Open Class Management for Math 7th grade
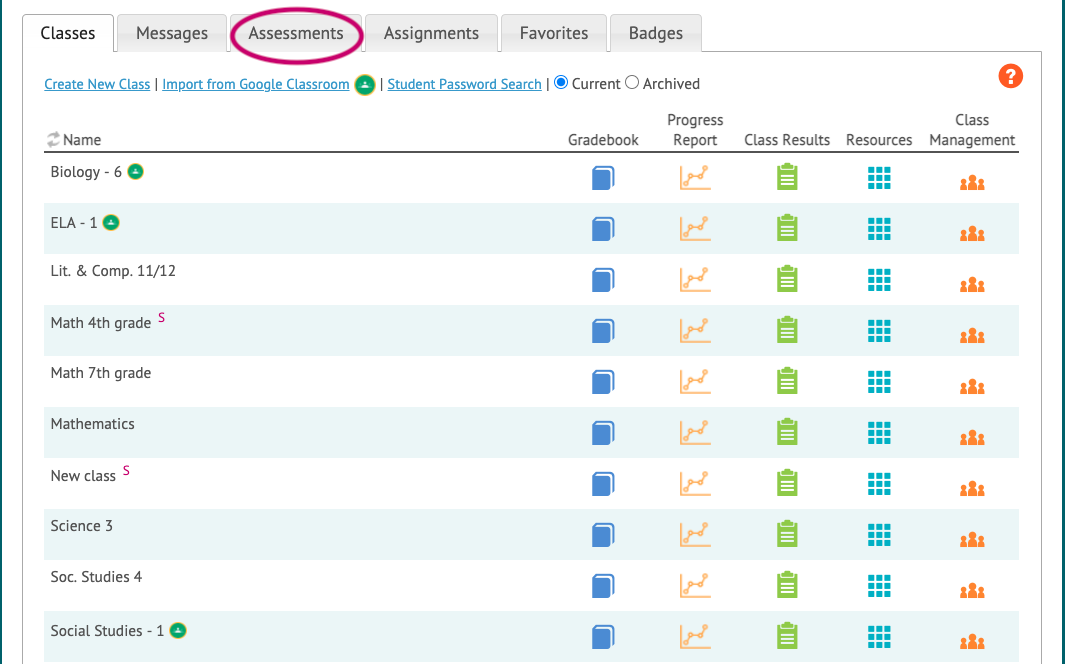1065x664 pixels. (972, 386)
